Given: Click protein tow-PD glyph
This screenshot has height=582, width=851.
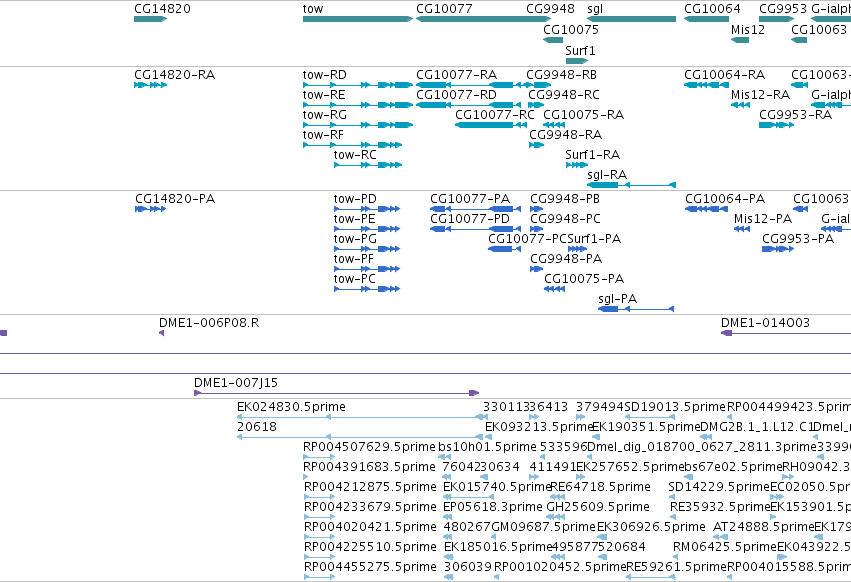Looking at the screenshot, I should pos(367,209).
